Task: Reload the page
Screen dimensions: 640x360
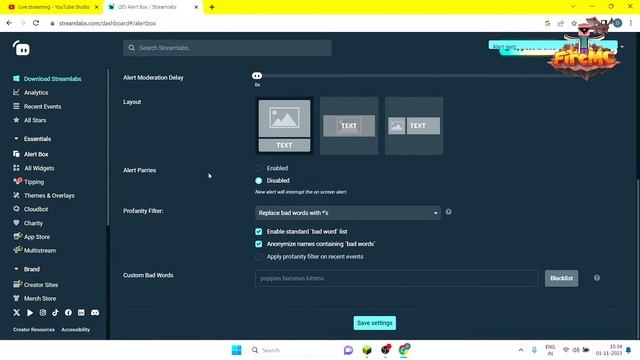Action: [x=36, y=23]
